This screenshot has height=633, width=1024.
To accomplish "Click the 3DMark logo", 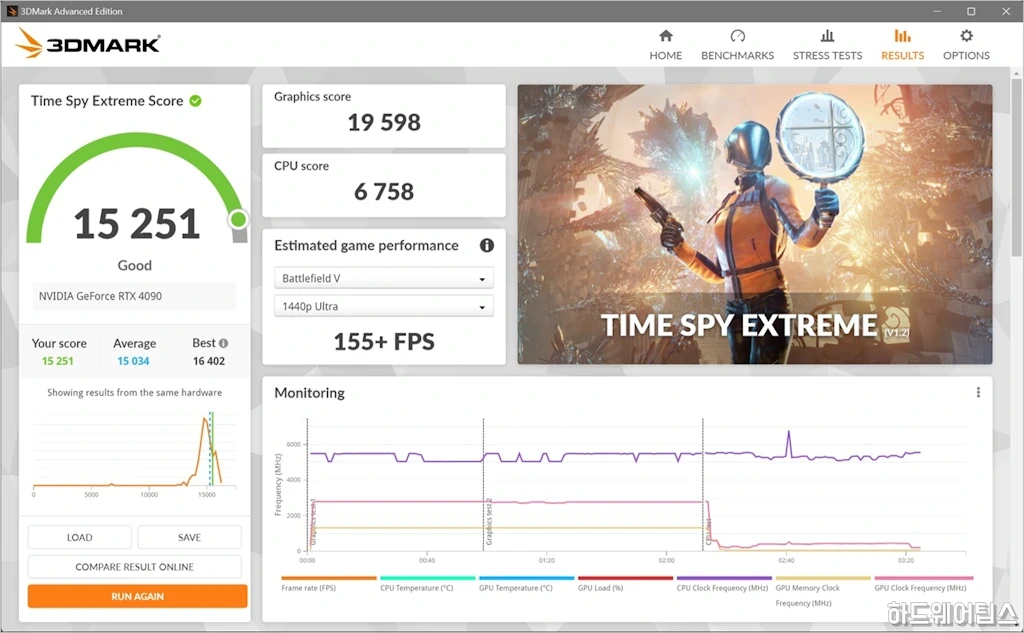I will tap(88, 43).
